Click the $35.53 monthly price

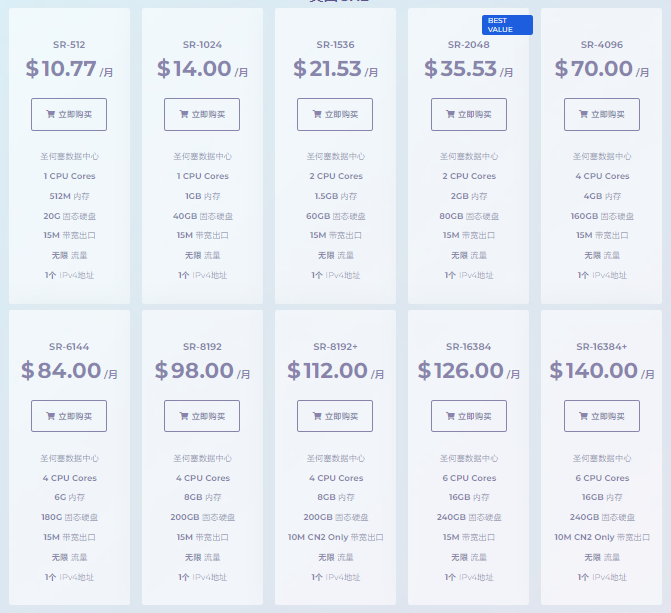[469, 69]
